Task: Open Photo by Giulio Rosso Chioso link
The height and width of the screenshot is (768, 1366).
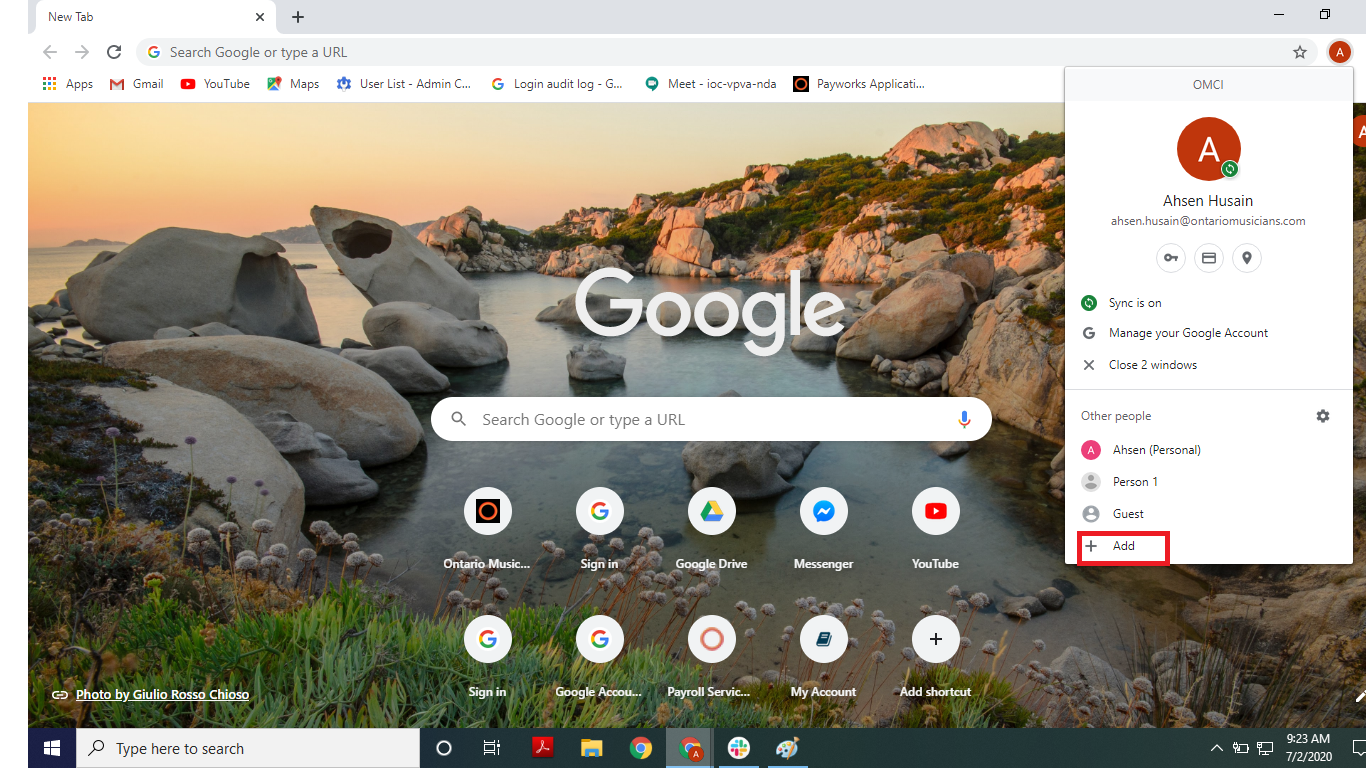Action: point(162,694)
